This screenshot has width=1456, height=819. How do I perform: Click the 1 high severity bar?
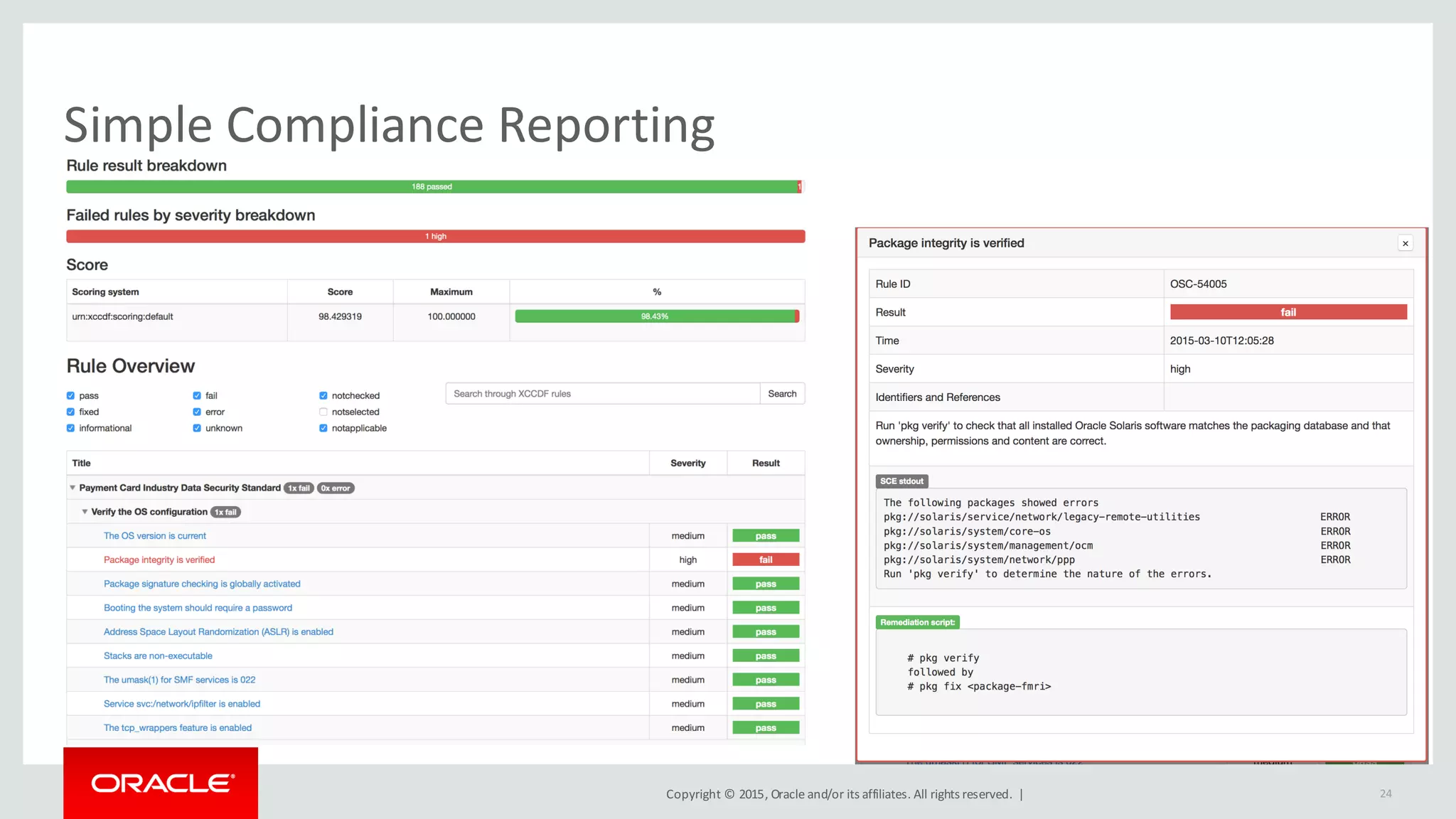[436, 237]
